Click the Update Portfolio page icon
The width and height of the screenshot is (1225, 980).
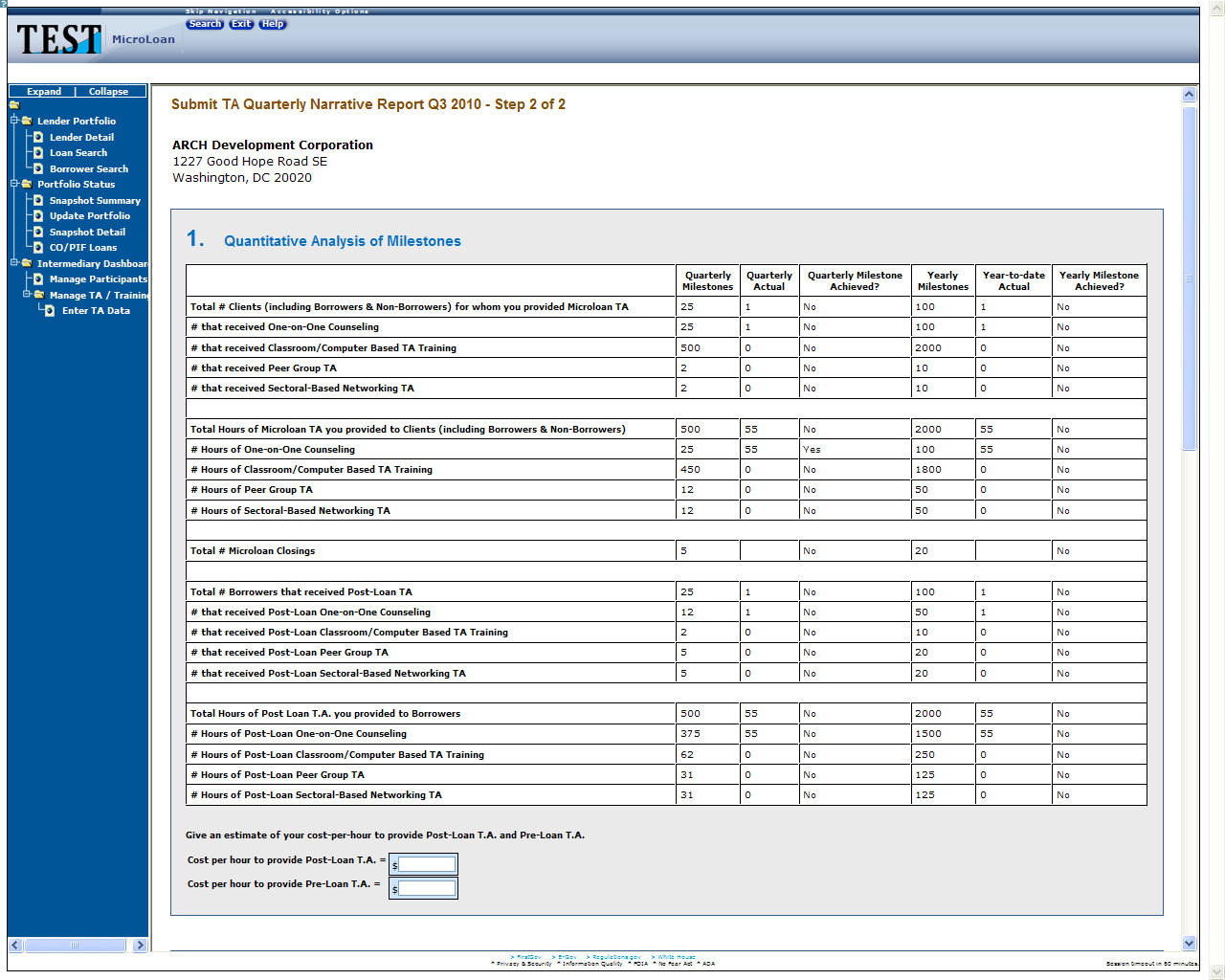38,216
